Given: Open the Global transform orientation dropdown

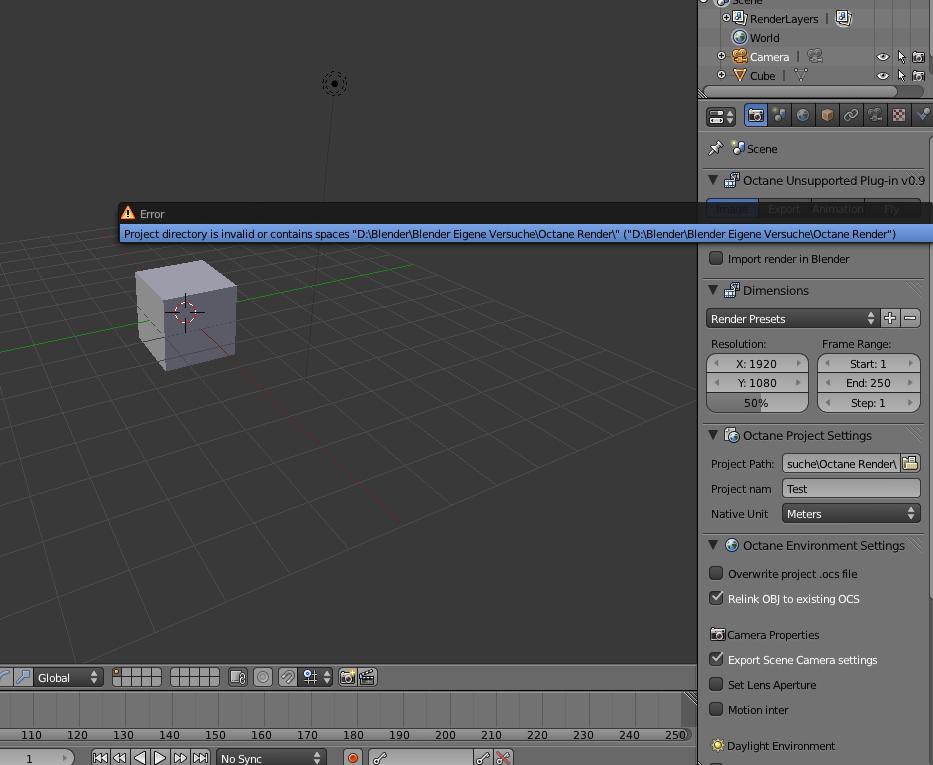Looking at the screenshot, I should [67, 678].
